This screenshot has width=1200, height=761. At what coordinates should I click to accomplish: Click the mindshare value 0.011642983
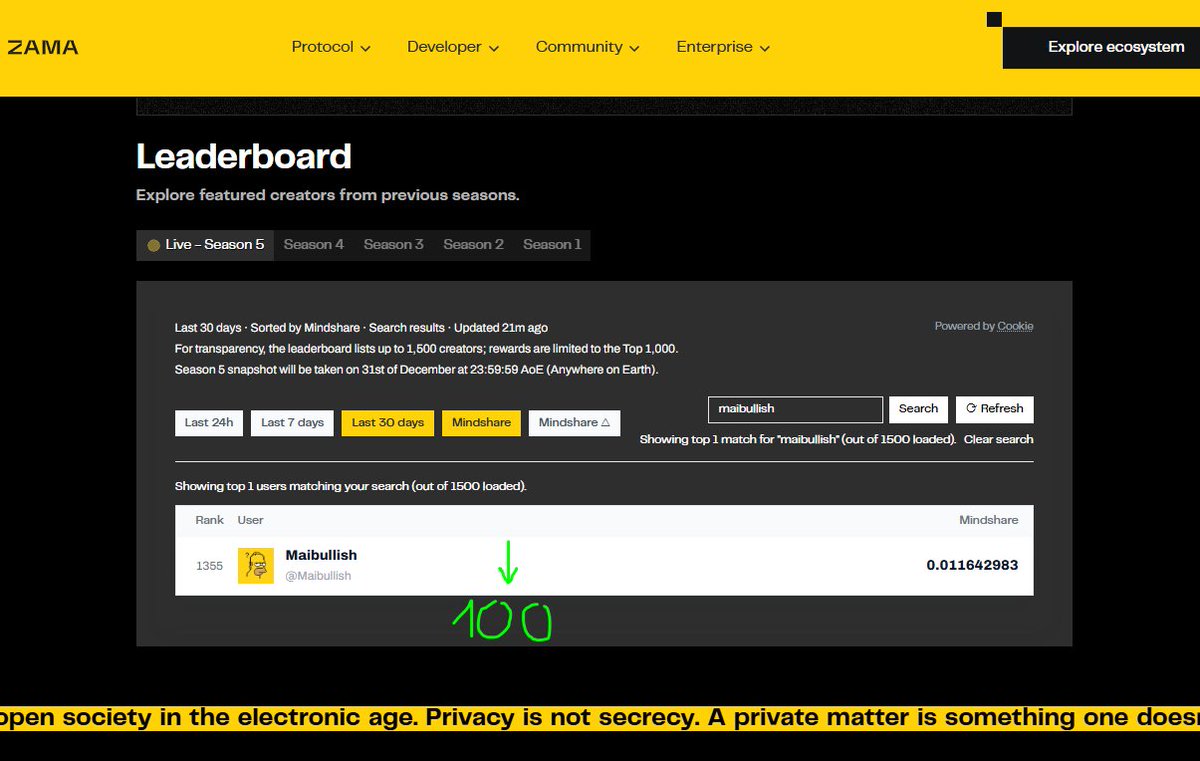coord(972,565)
